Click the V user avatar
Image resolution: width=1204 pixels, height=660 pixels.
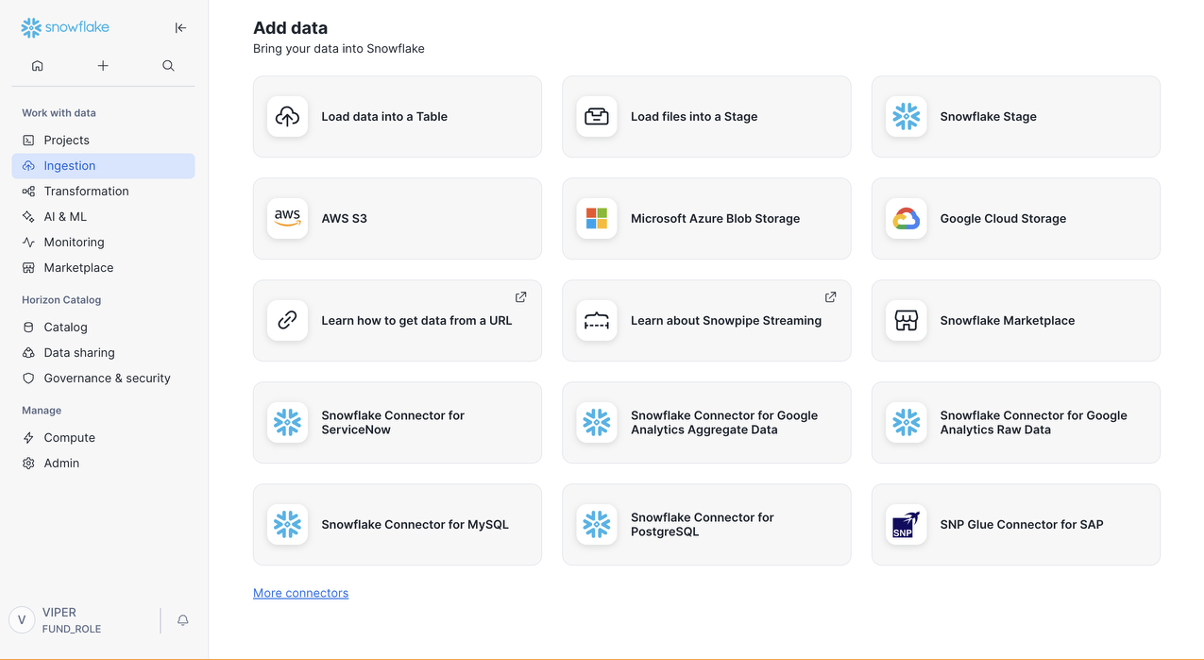click(22, 620)
